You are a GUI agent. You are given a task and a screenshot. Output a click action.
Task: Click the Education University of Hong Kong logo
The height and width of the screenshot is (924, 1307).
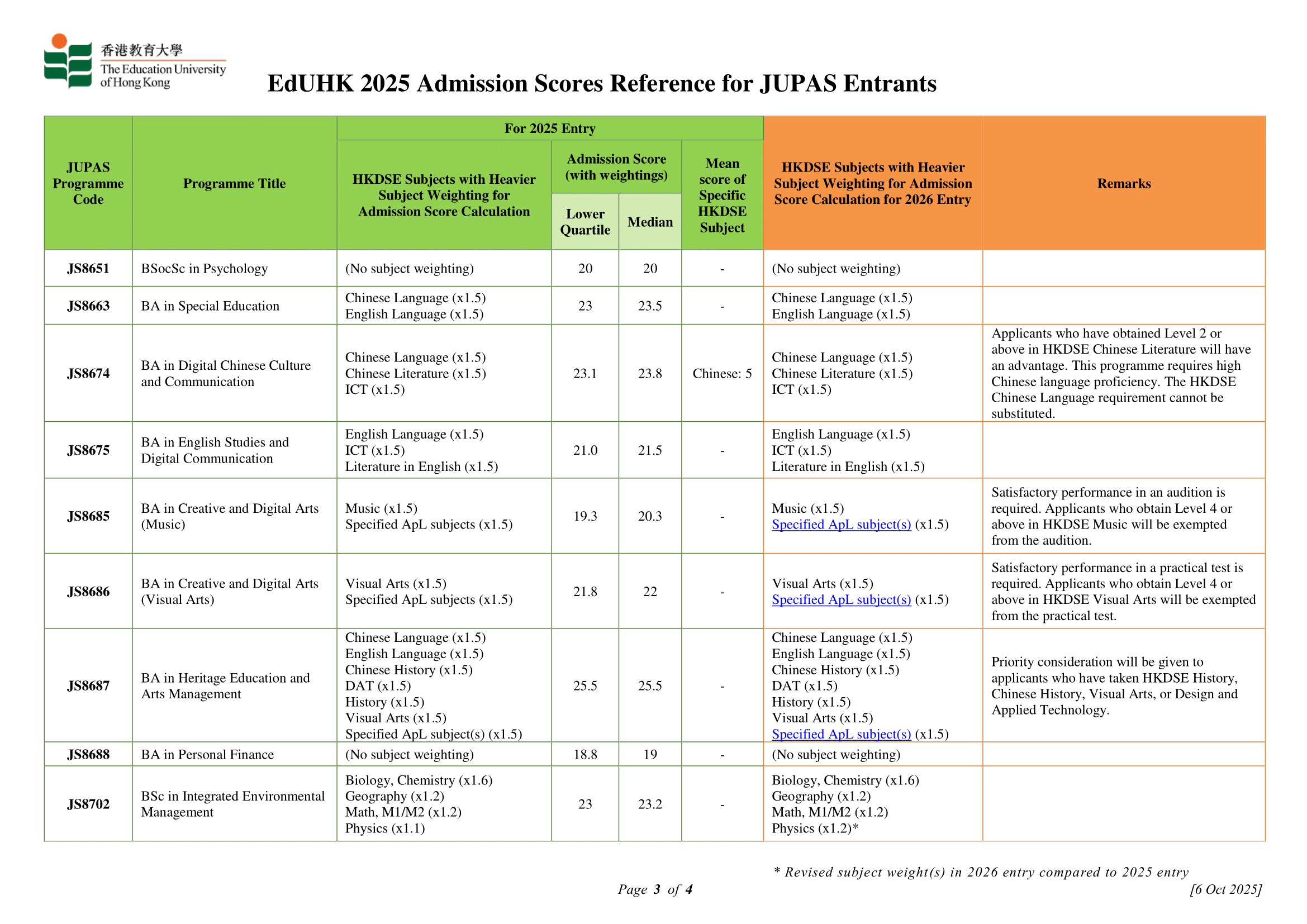click(135, 61)
